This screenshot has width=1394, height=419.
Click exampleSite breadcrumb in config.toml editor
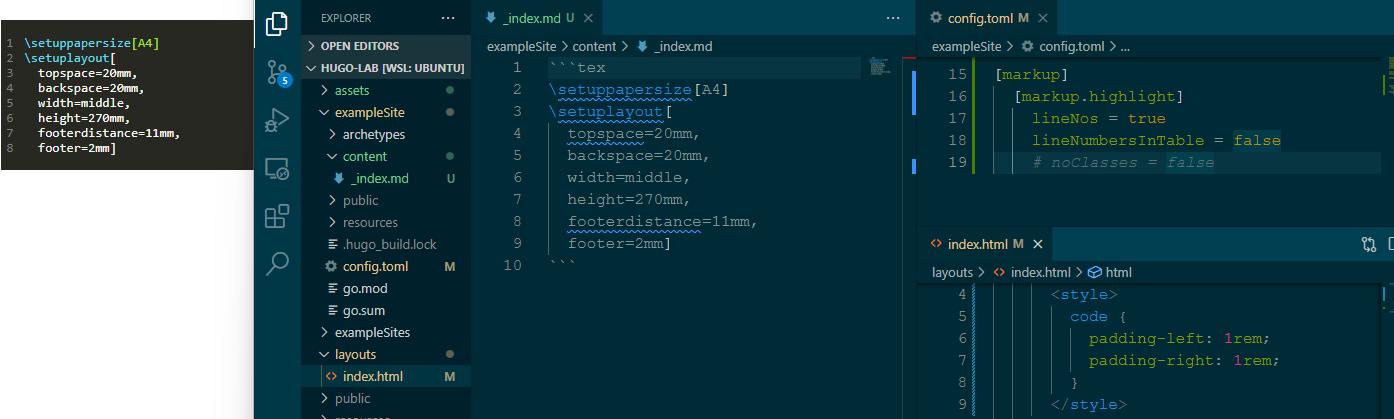pos(967,46)
